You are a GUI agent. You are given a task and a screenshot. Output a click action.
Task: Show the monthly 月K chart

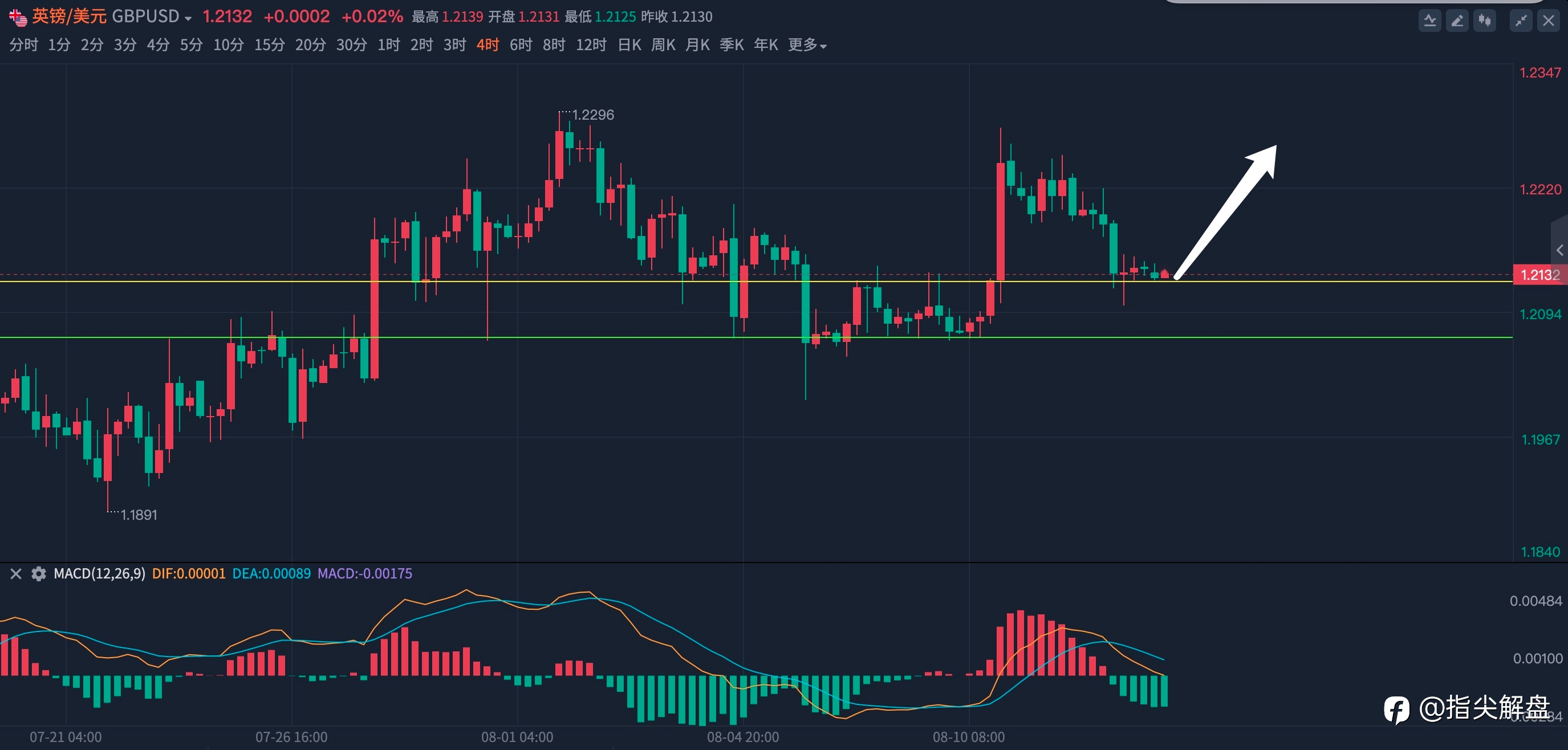point(697,45)
